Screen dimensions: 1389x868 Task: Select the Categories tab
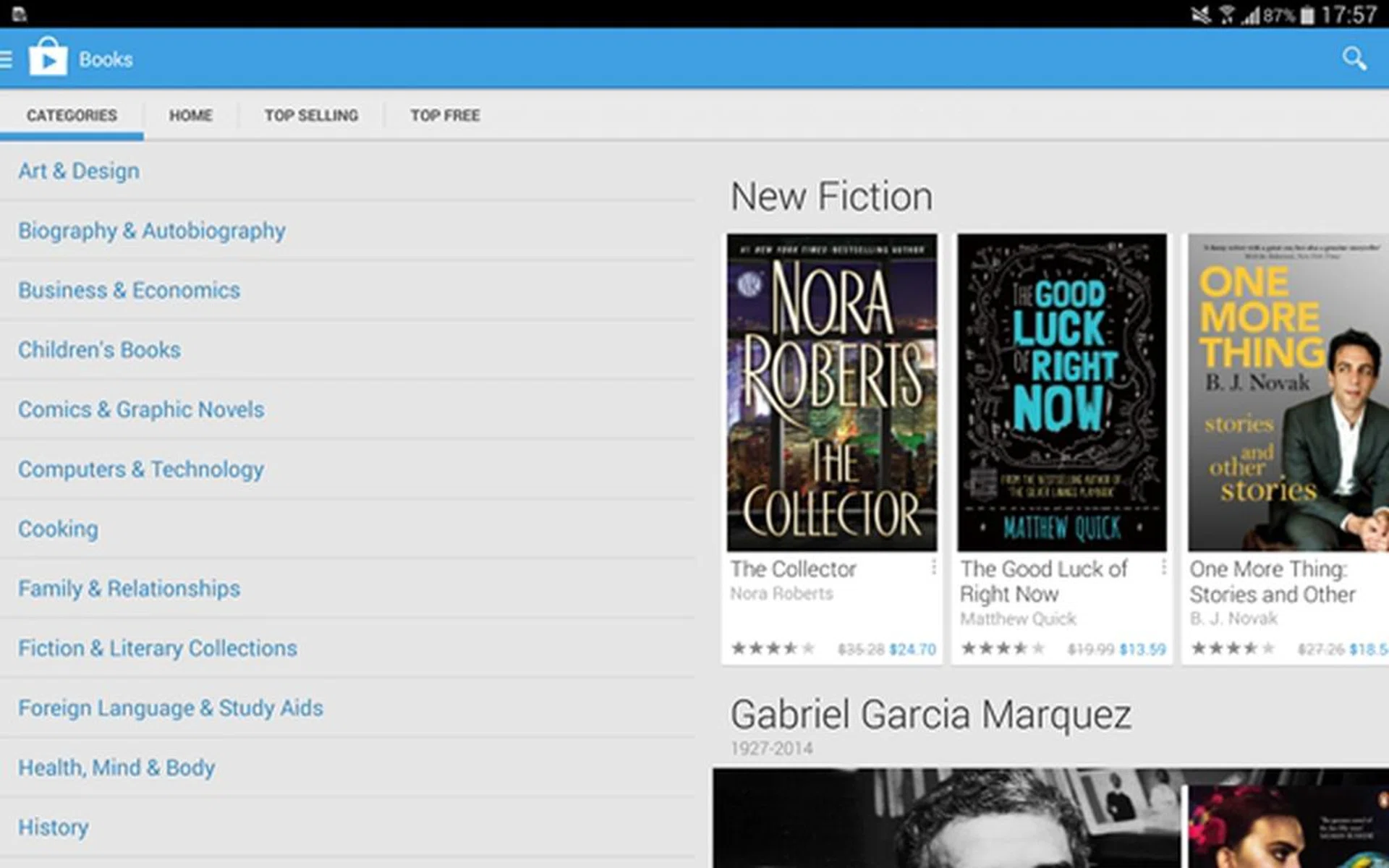pos(72,116)
